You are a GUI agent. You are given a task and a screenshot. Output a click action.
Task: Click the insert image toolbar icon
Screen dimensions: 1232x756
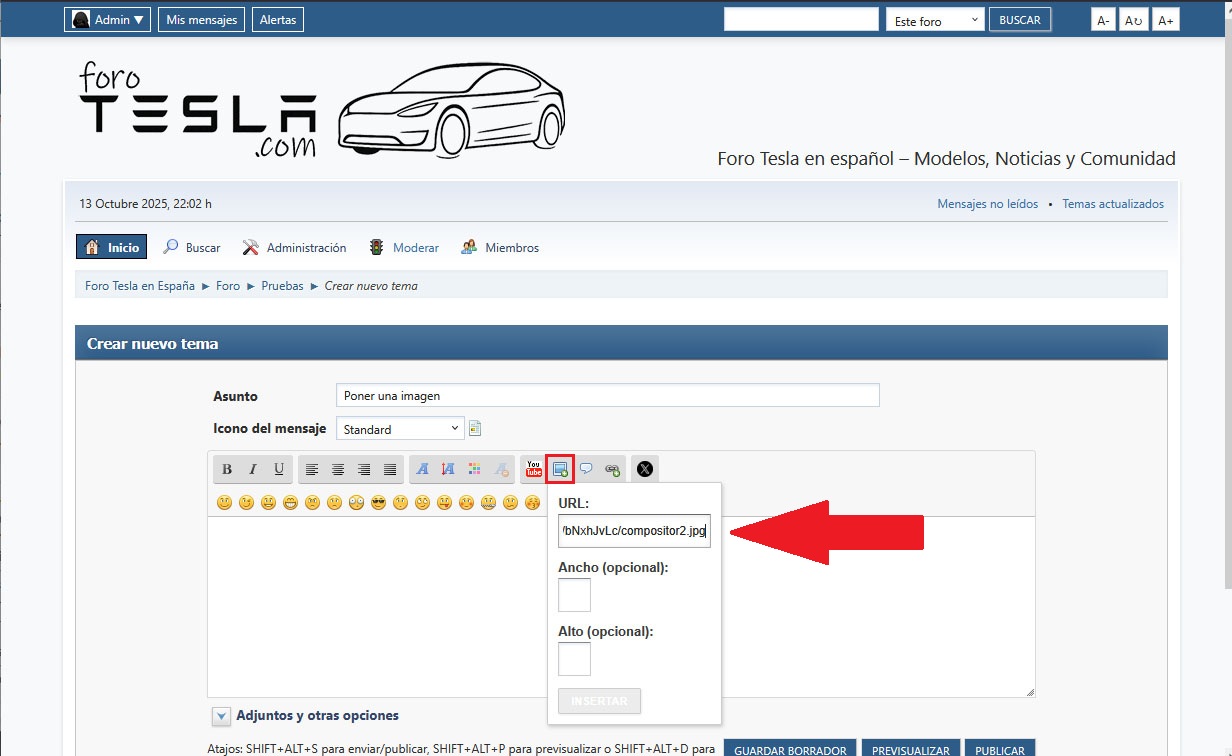(560, 469)
